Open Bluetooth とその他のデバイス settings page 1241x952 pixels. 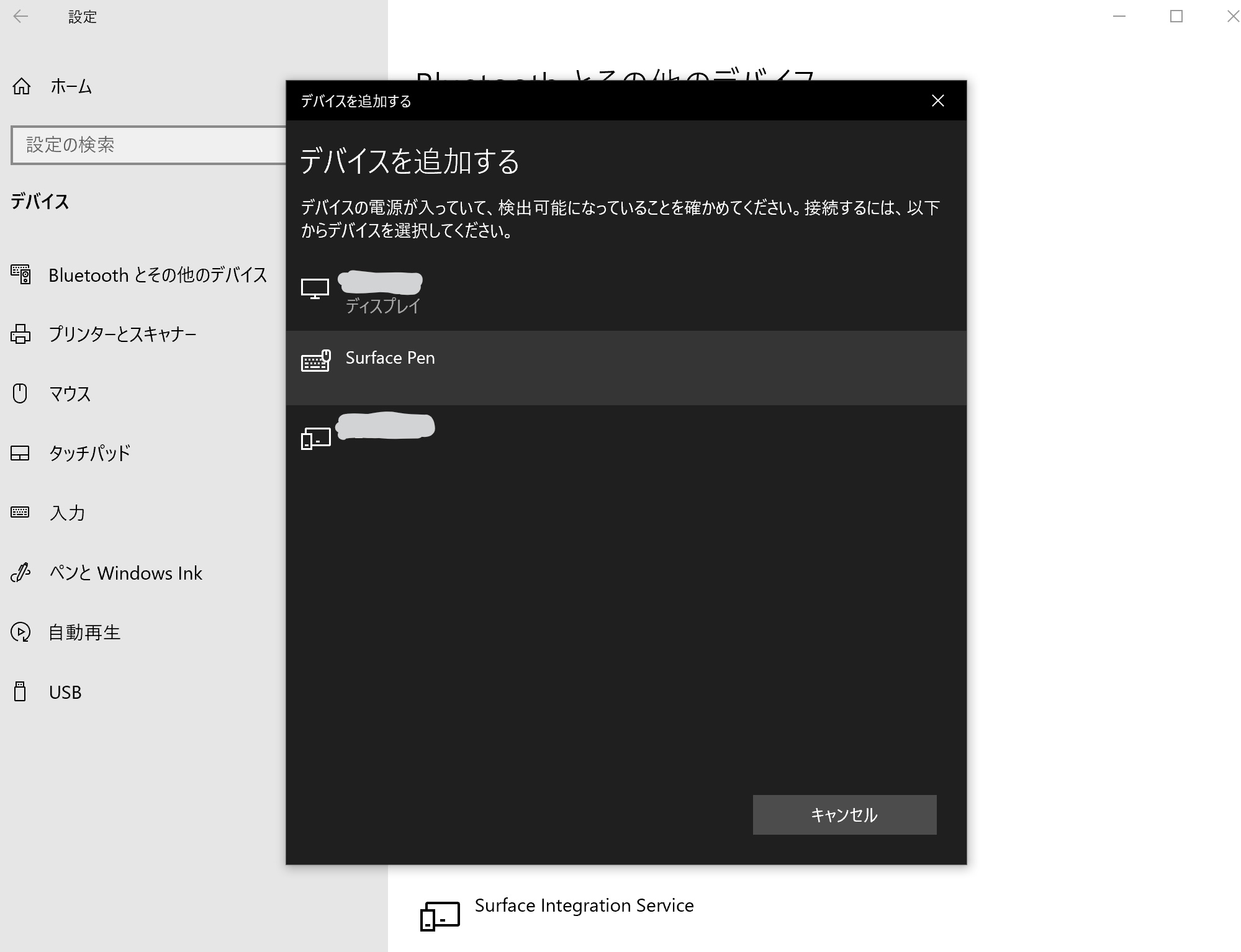[x=158, y=275]
